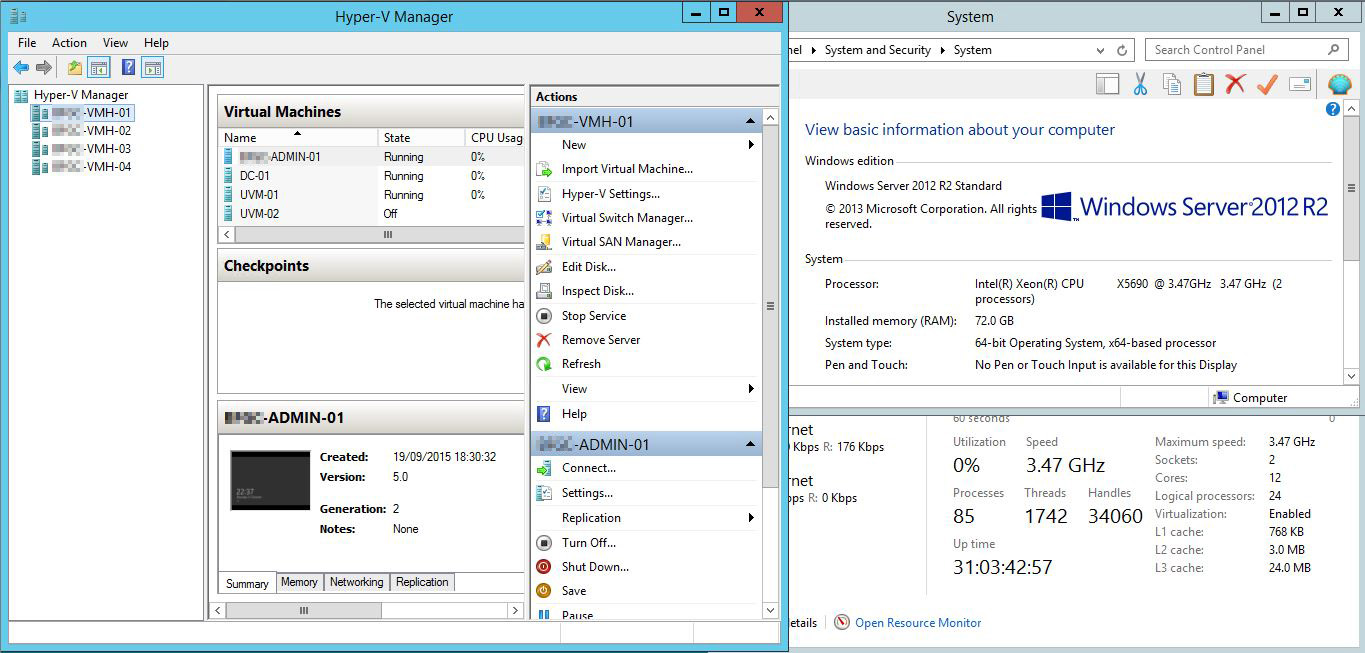The image size is (1365, 653).
Task: Click the Stop Service action
Action: click(x=593, y=316)
